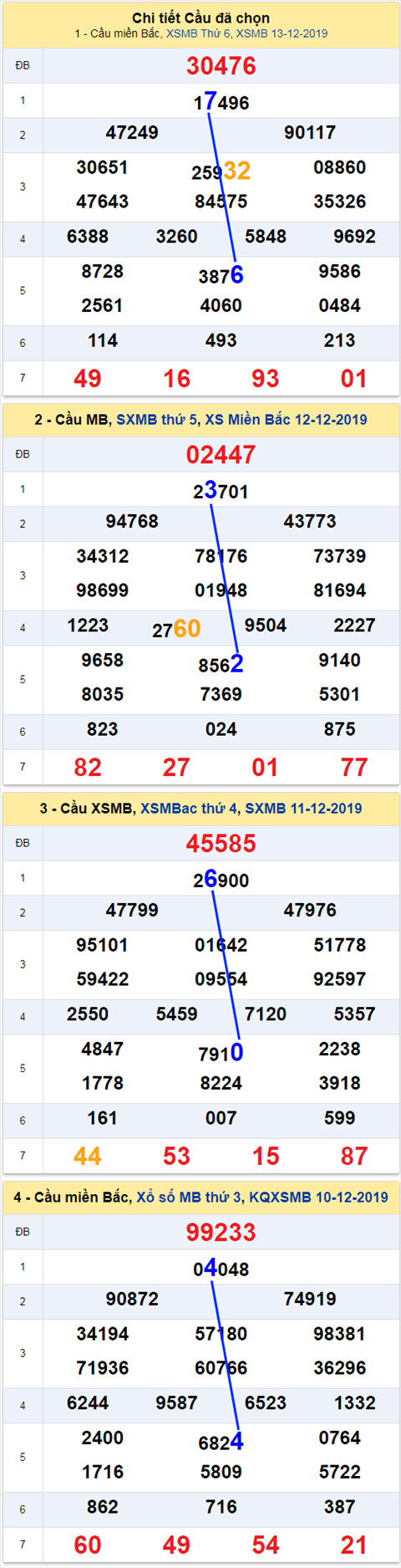The image size is (401, 1568).
Task: Click number 8562
Action: [221, 664]
